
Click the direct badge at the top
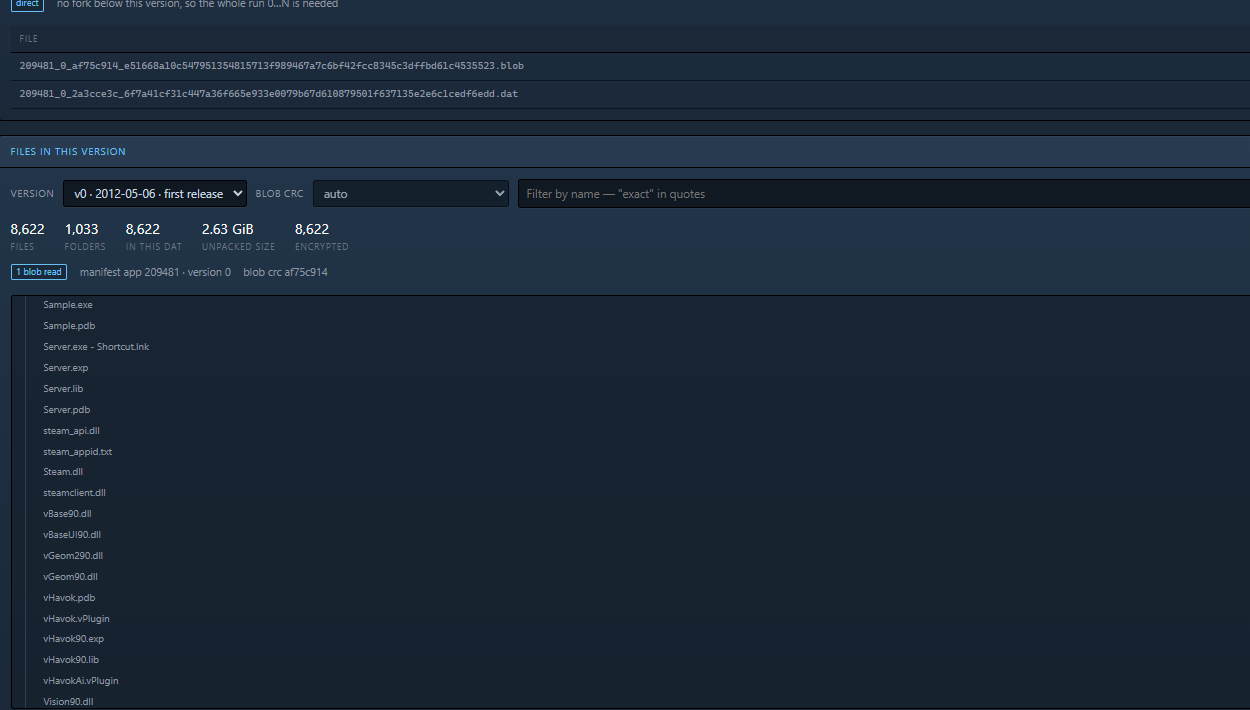point(27,4)
